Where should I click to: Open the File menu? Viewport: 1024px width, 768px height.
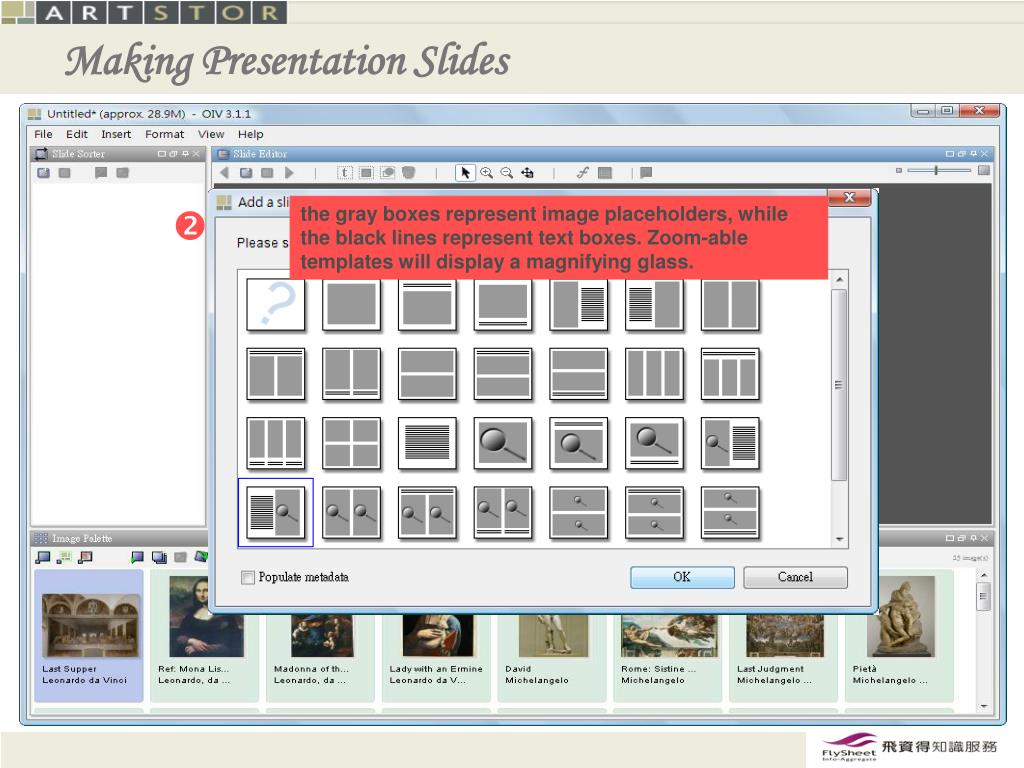pyautogui.click(x=43, y=134)
